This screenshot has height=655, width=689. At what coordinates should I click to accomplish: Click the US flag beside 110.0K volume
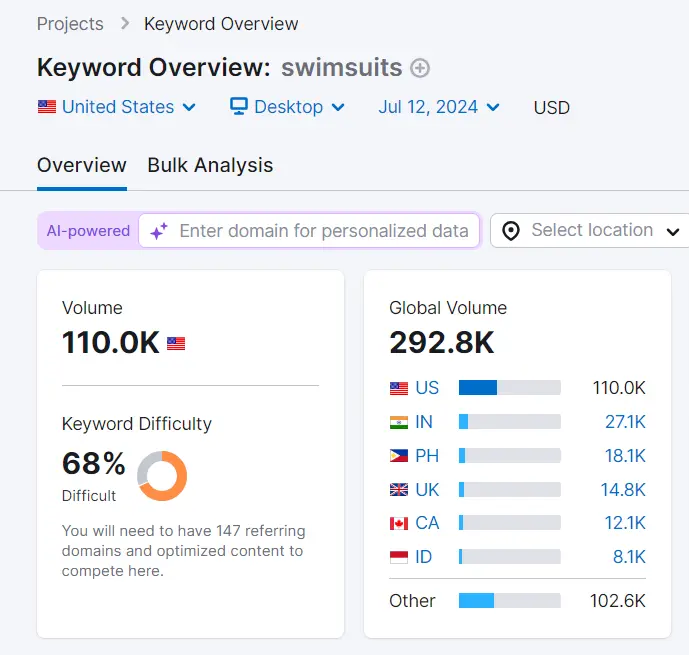coord(176,344)
